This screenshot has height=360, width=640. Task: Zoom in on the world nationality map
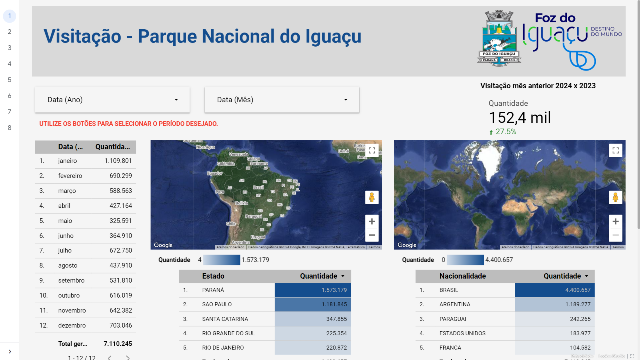coord(615,222)
